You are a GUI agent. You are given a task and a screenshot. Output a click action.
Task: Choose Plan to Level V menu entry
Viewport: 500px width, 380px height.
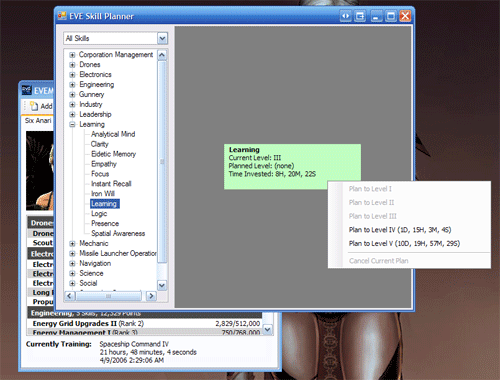coord(404,243)
